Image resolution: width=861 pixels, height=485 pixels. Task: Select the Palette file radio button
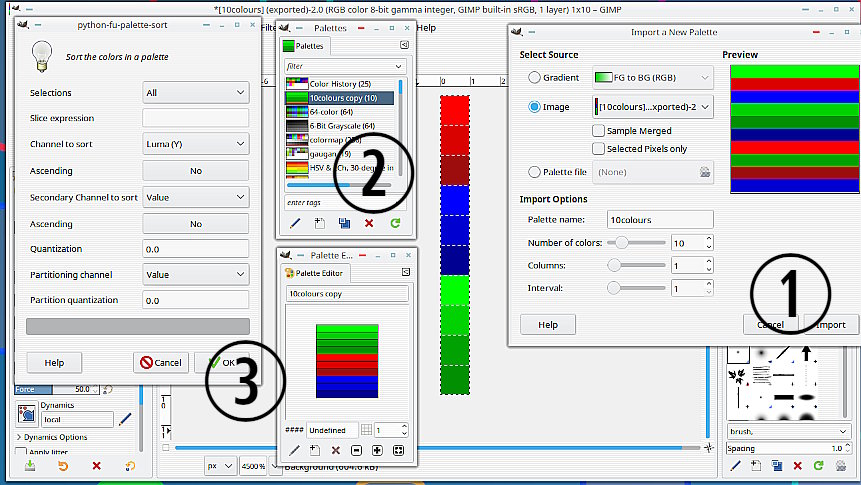coord(534,172)
